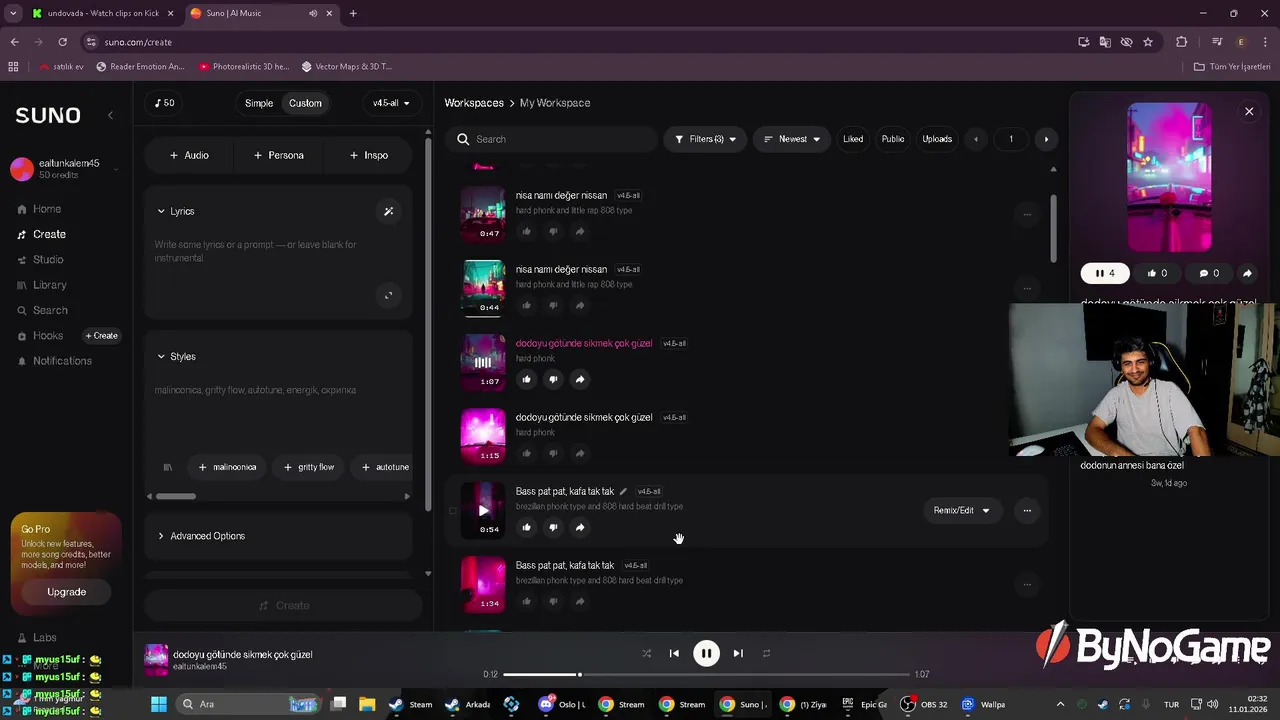This screenshot has height=720, width=1280.
Task: Pause the player at bottom bar
Action: [706, 653]
